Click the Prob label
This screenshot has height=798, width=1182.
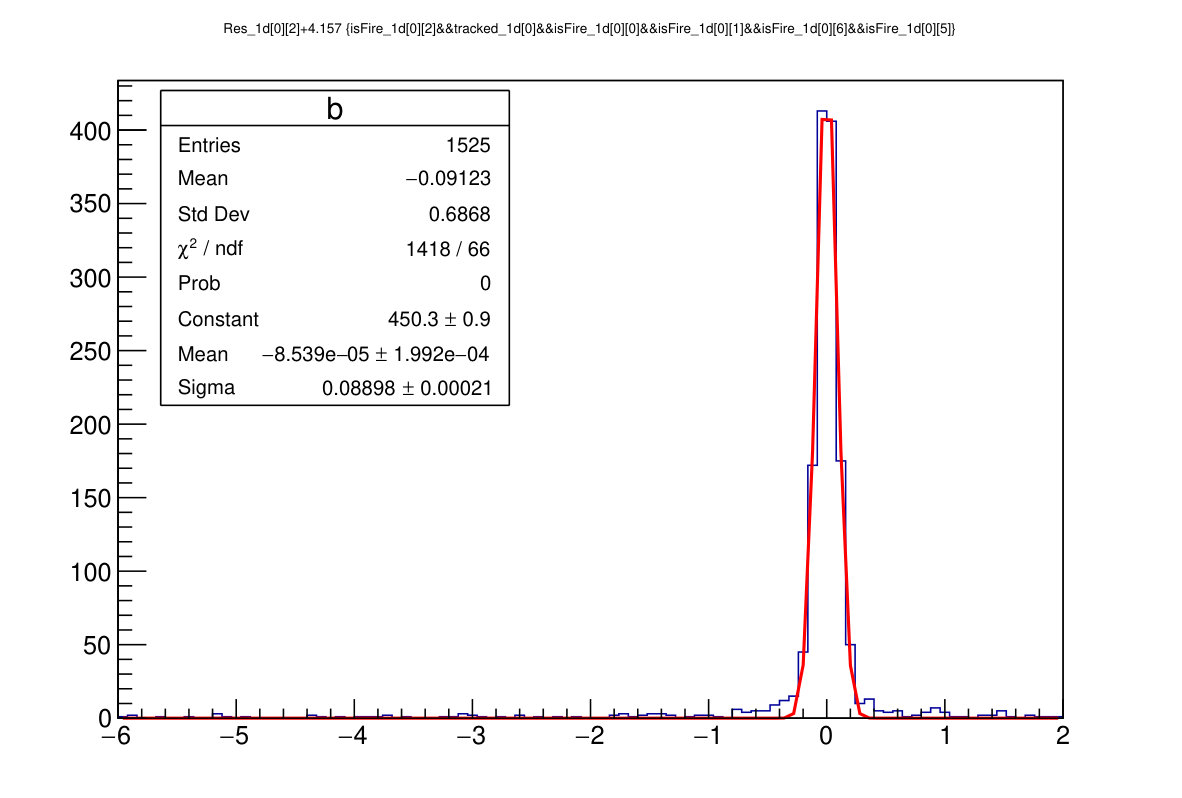point(199,283)
